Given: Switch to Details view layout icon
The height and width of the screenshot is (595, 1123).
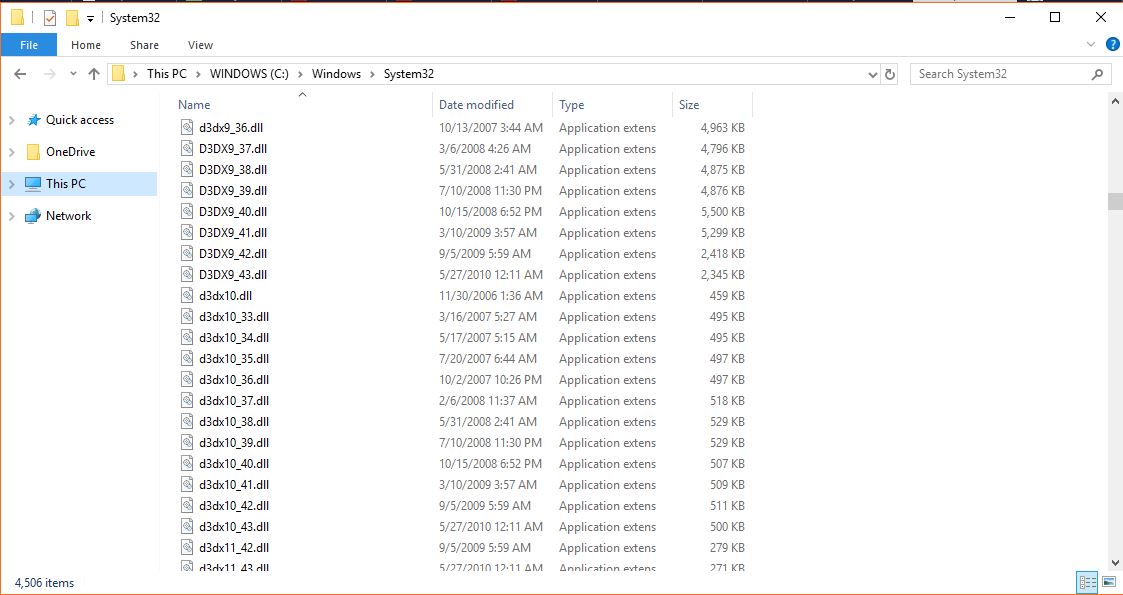Looking at the screenshot, I should click(x=1087, y=582).
